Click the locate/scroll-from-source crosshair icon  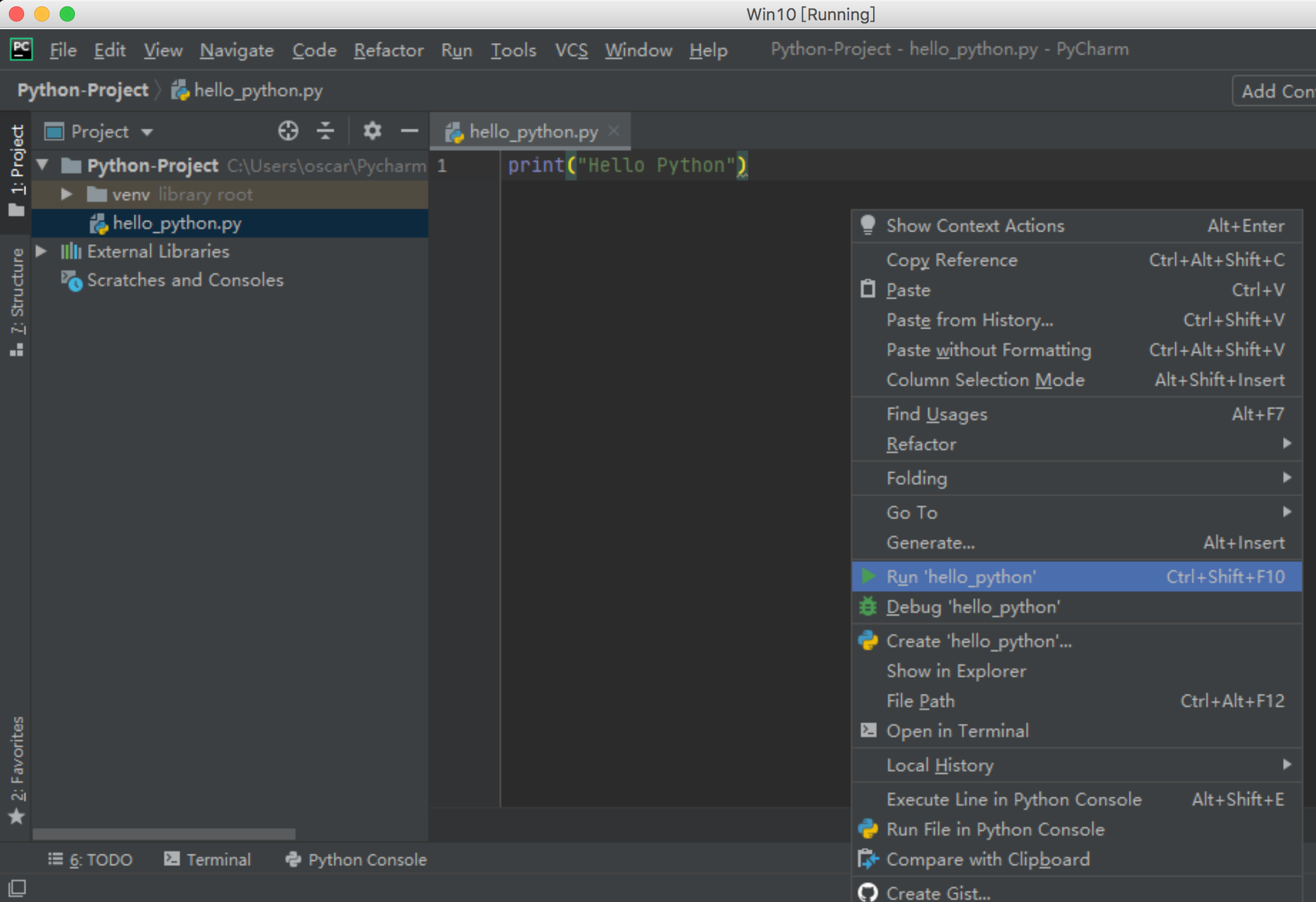pos(288,131)
